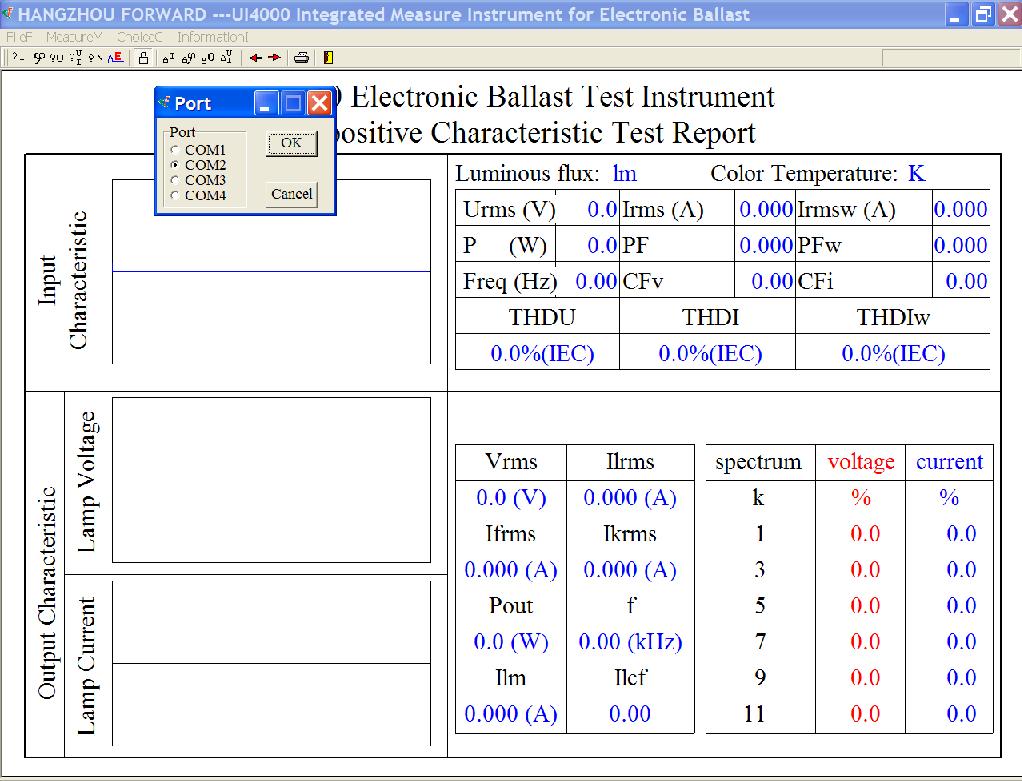Select the COM2 port radio button
The height and width of the screenshot is (781, 1022).
175,165
